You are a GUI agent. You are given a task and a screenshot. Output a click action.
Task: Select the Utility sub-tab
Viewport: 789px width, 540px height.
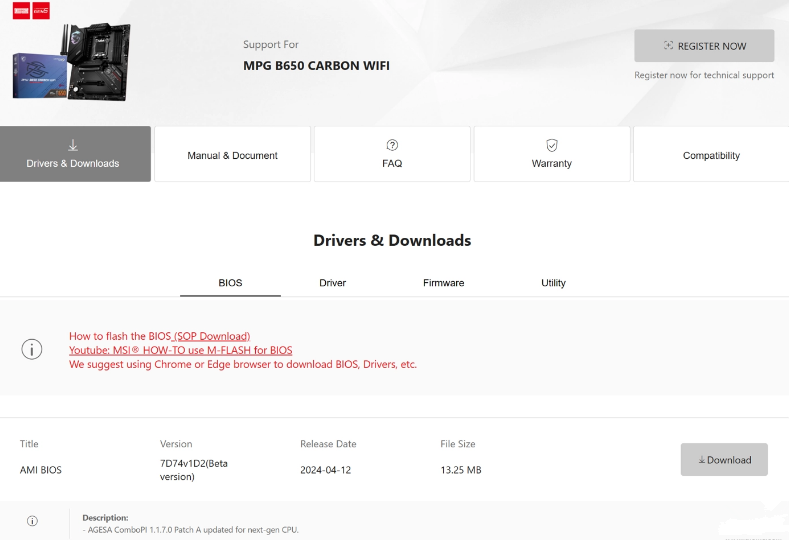pos(554,283)
